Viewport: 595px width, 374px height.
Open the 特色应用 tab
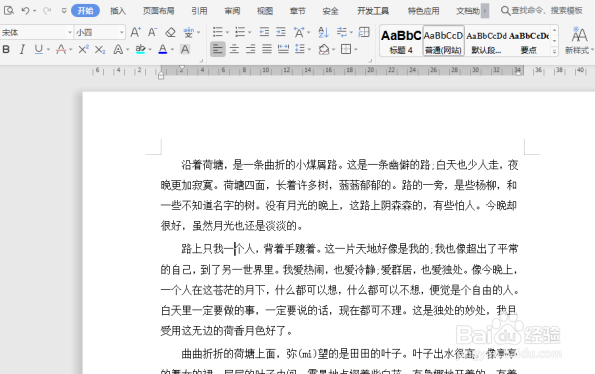pos(423,11)
